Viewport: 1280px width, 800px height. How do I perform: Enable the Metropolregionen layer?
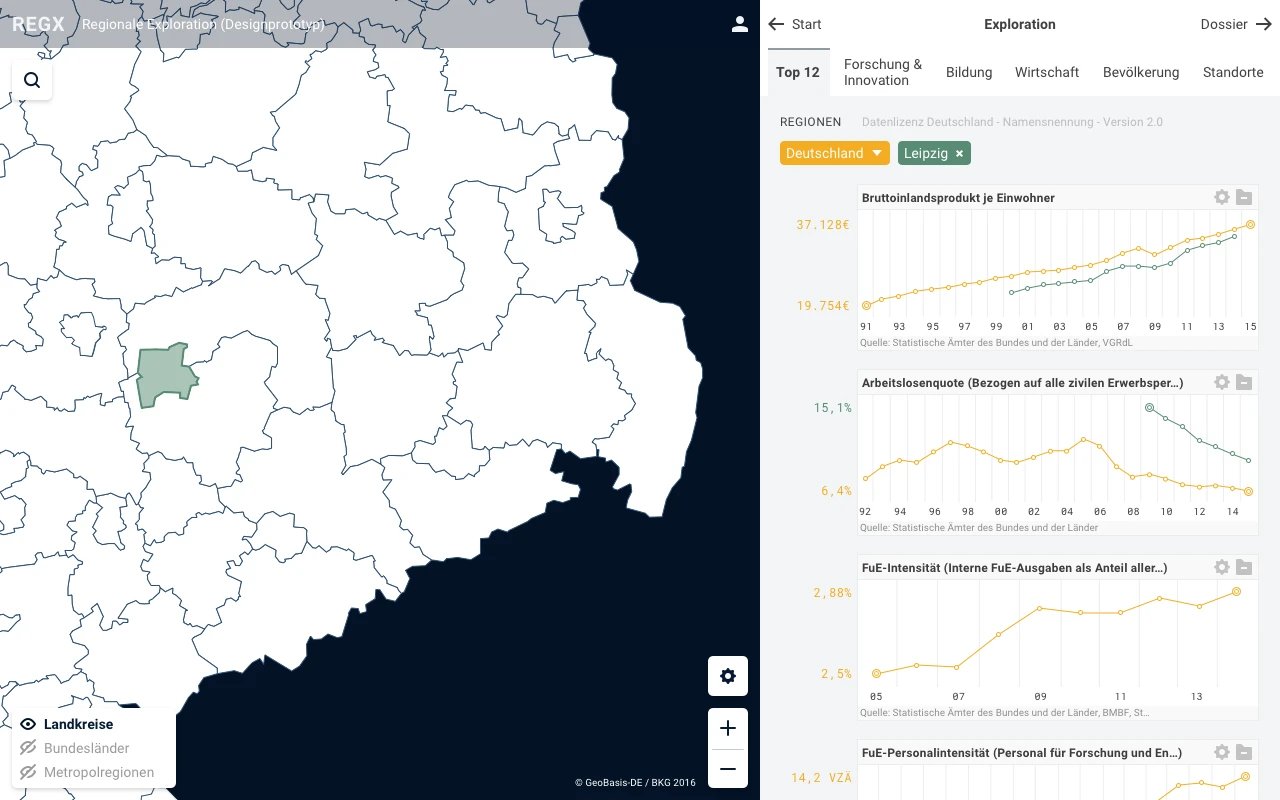(x=28, y=772)
